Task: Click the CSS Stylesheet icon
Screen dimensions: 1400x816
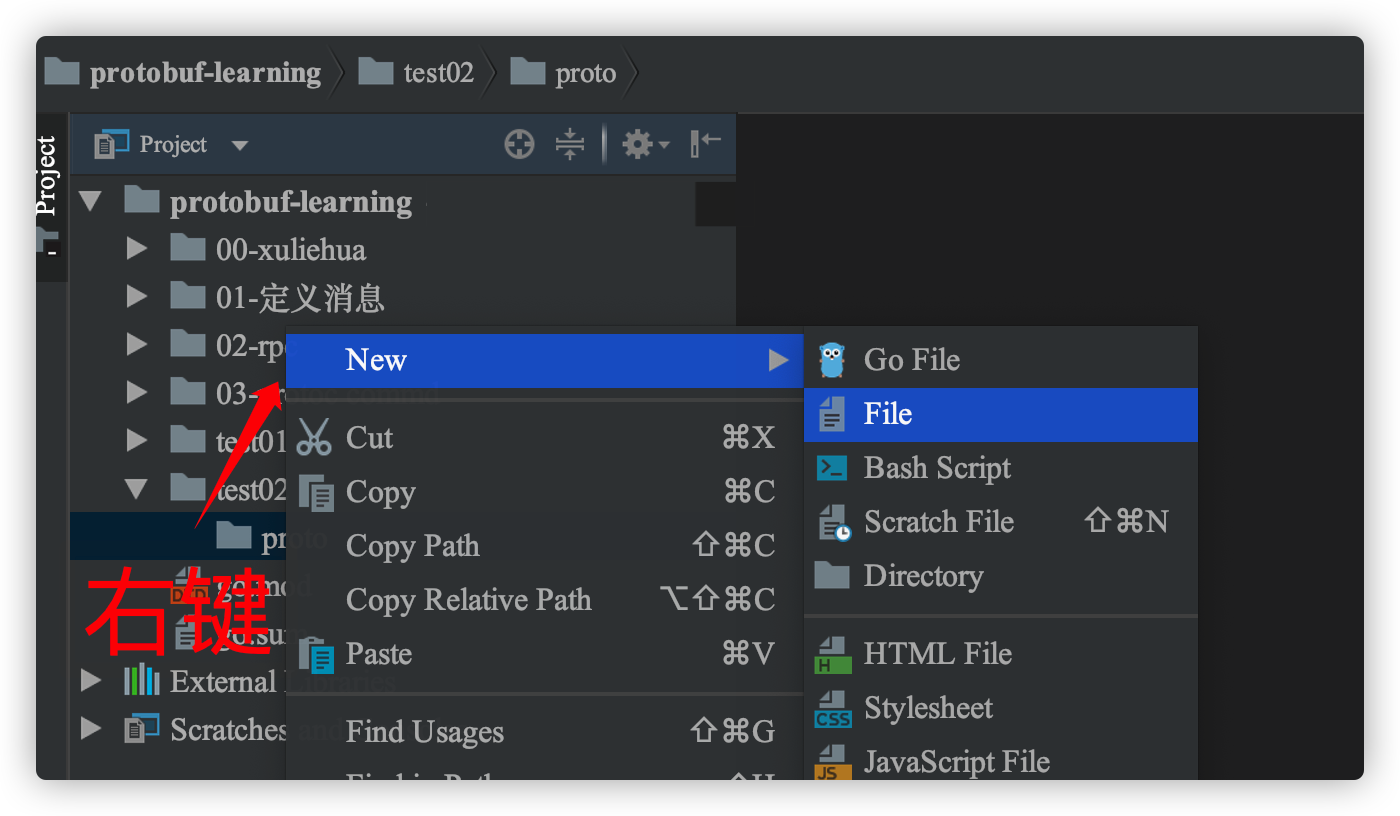Action: 831,708
